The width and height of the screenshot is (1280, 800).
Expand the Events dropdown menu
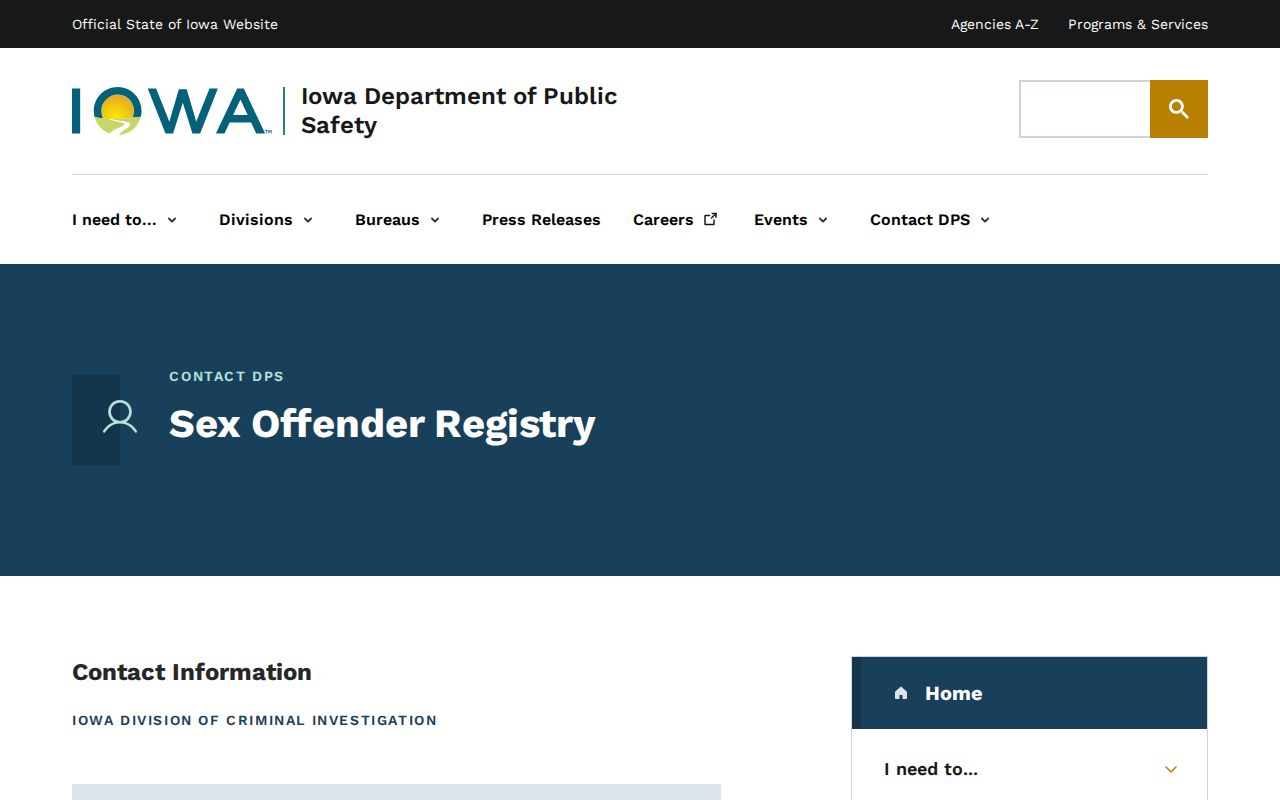click(x=791, y=220)
